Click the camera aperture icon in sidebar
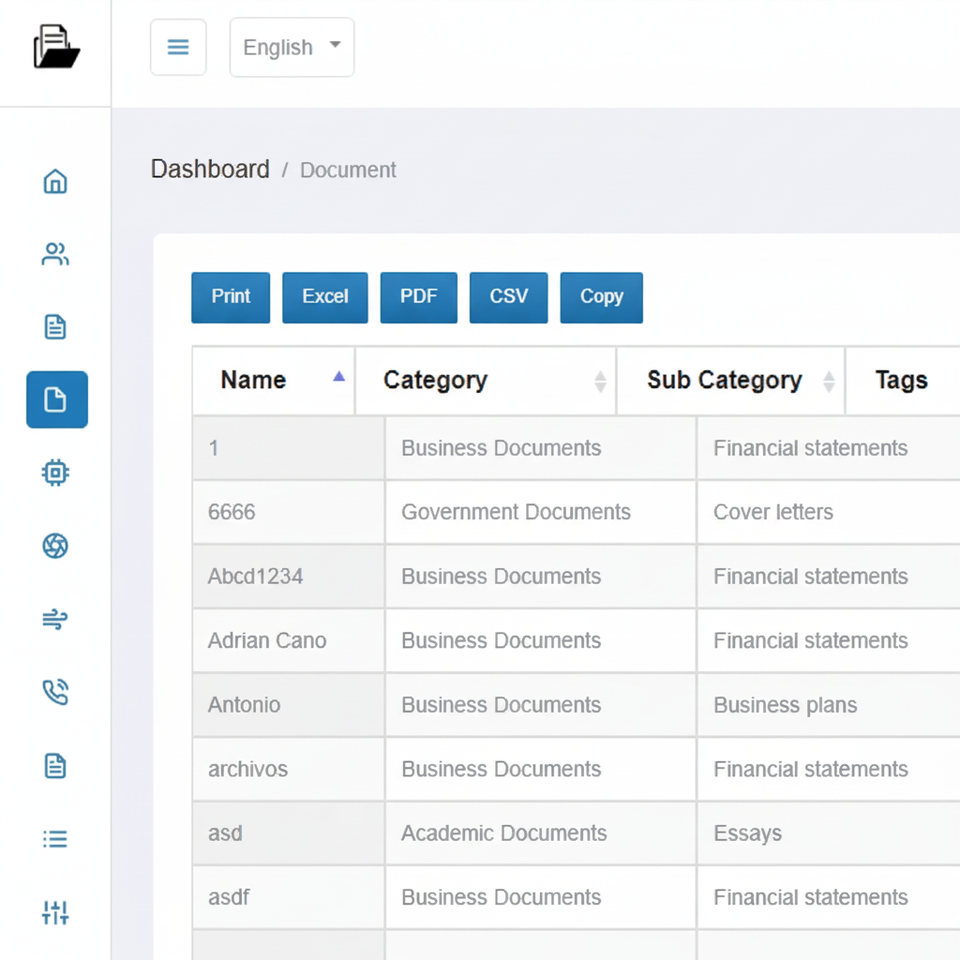This screenshot has width=960, height=960. point(55,546)
